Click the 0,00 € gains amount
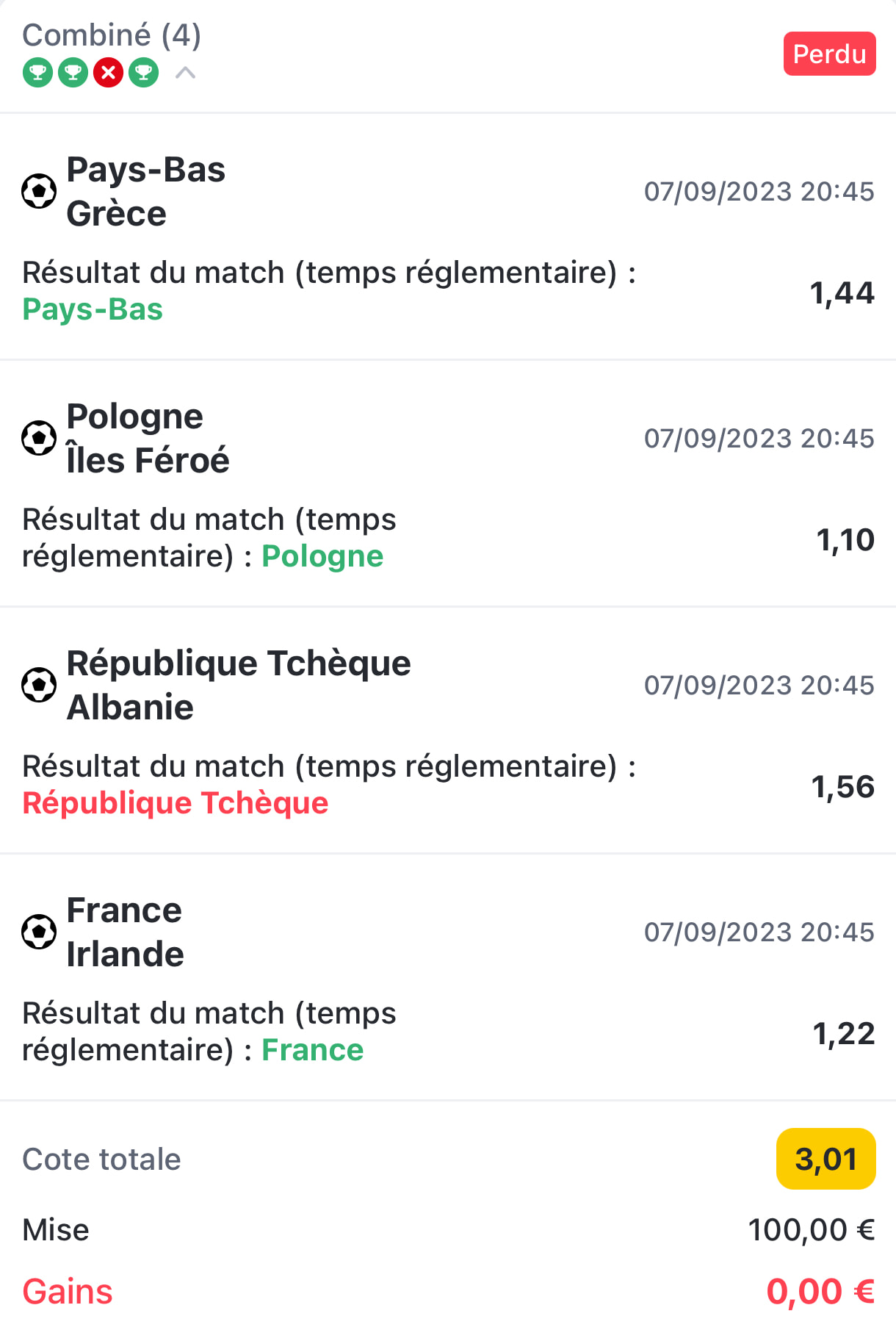This screenshot has width=896, height=1330. pos(820,1291)
